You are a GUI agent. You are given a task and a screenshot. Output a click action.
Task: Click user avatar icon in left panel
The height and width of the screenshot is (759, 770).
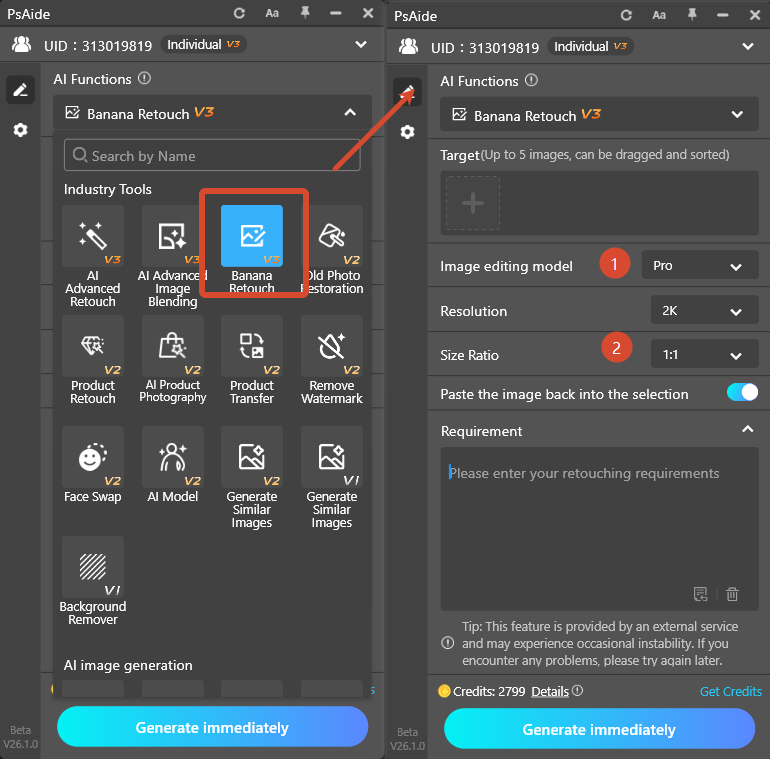point(21,45)
